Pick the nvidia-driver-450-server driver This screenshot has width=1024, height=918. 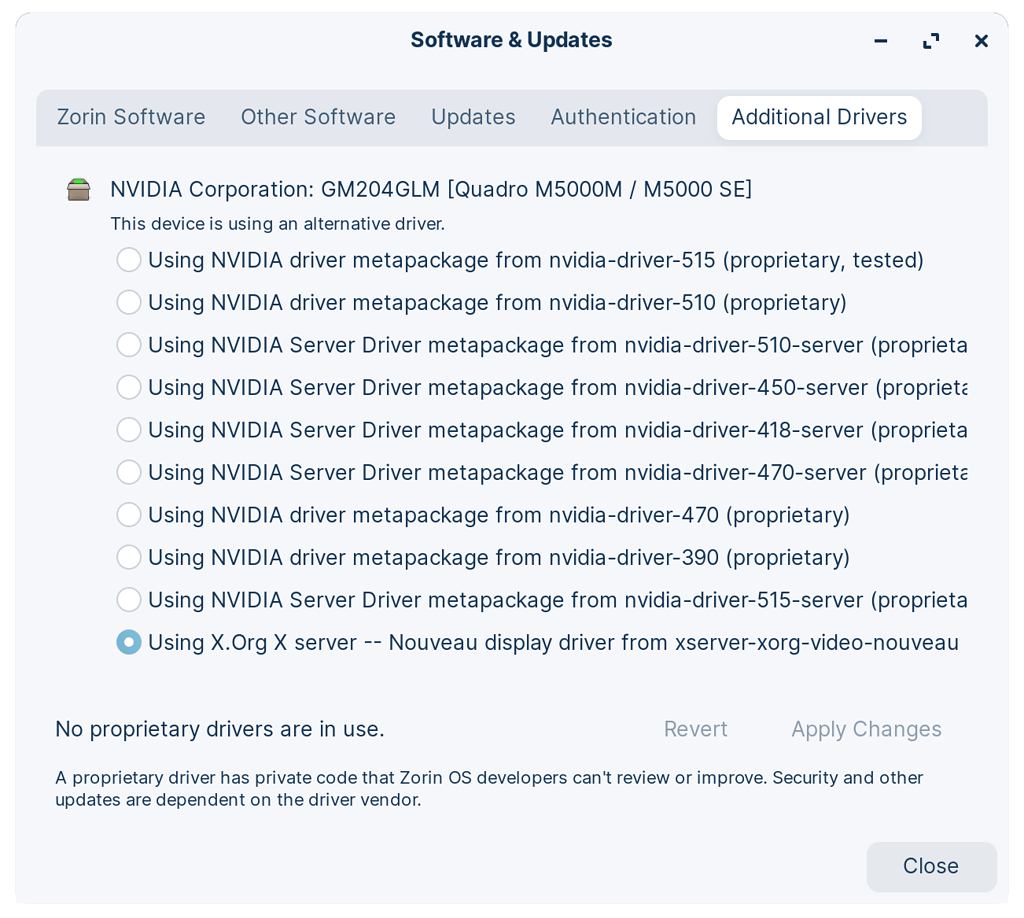(129, 387)
